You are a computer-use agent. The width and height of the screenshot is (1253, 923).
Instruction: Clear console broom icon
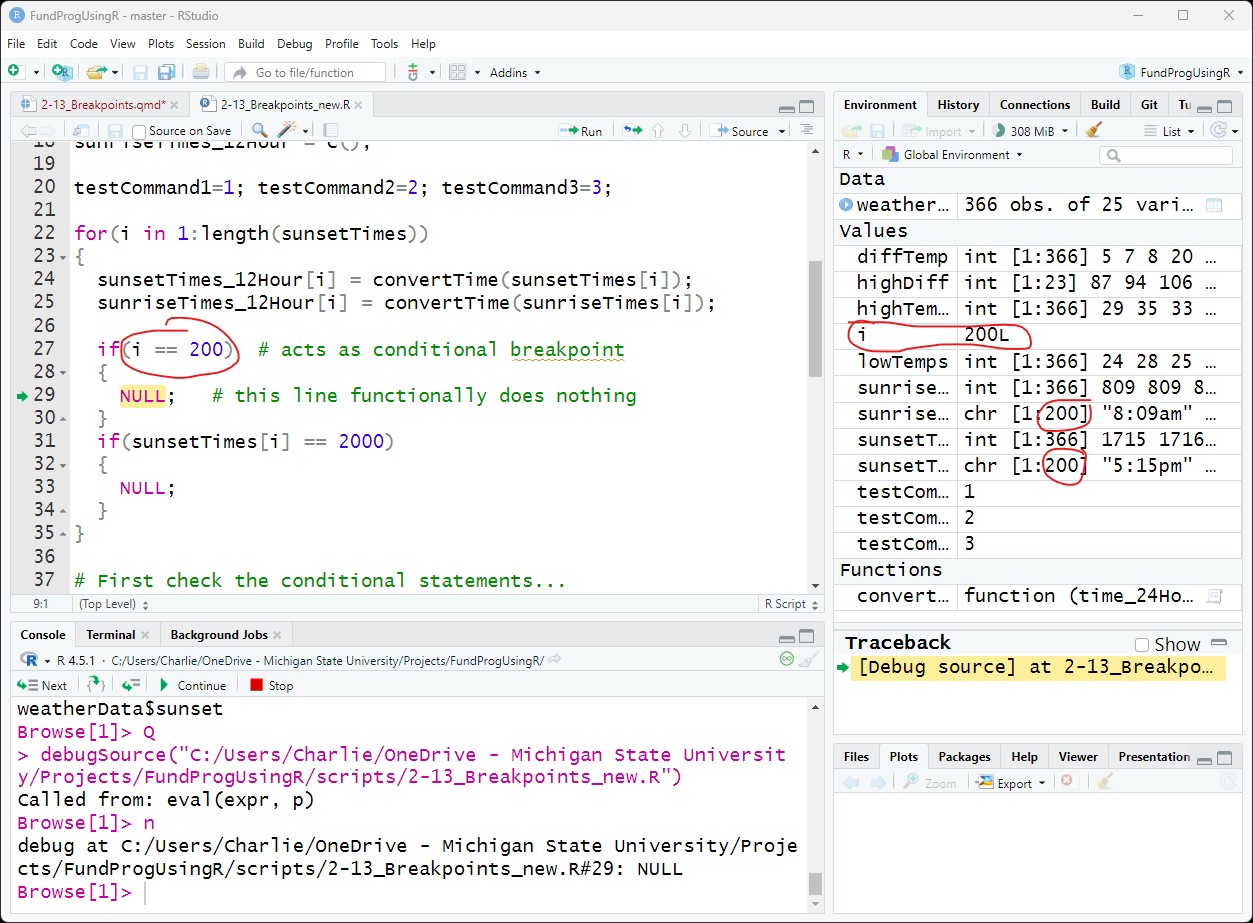point(809,659)
